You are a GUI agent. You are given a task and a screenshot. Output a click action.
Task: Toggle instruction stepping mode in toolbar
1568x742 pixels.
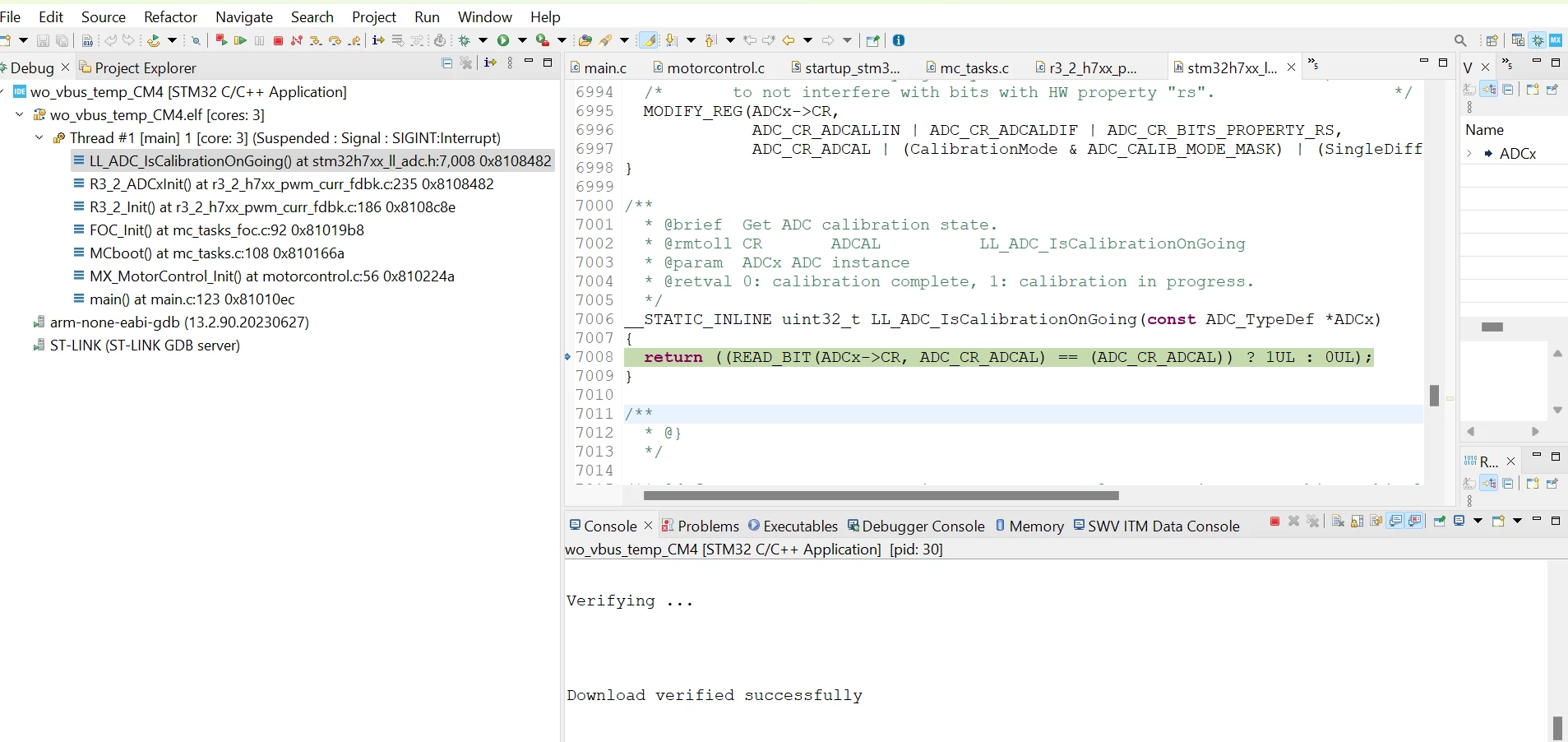click(378, 40)
